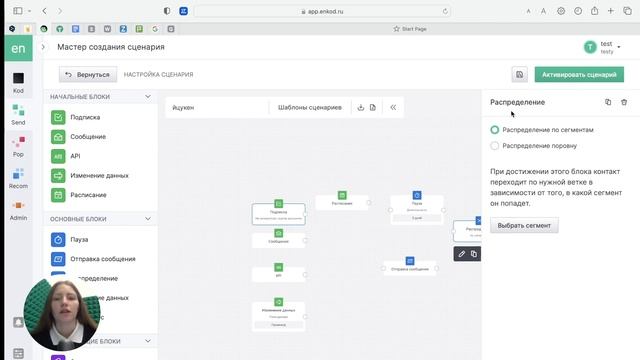Viewport: 640px width, 360px height.
Task: Click the Выбрать сегмент button
Action: point(524,225)
